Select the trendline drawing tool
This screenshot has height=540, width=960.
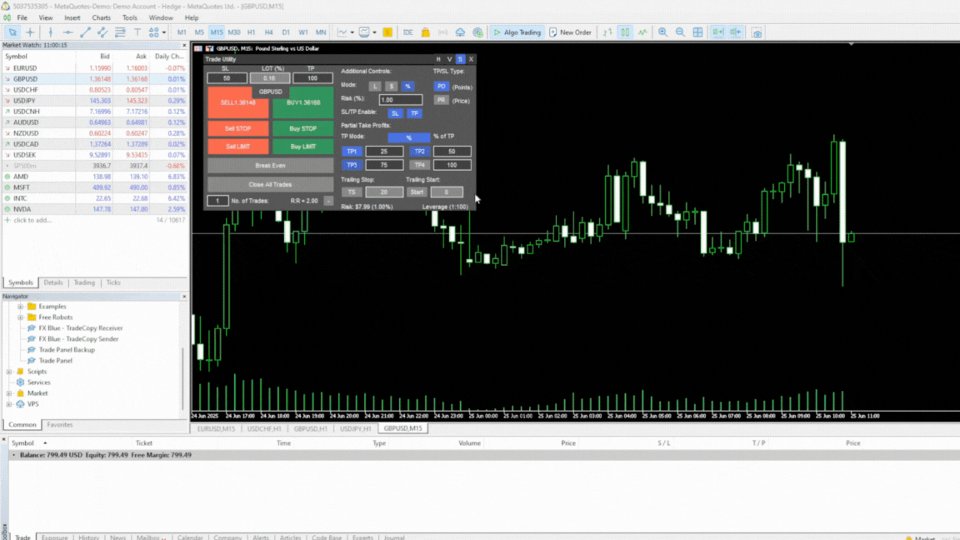(85, 32)
